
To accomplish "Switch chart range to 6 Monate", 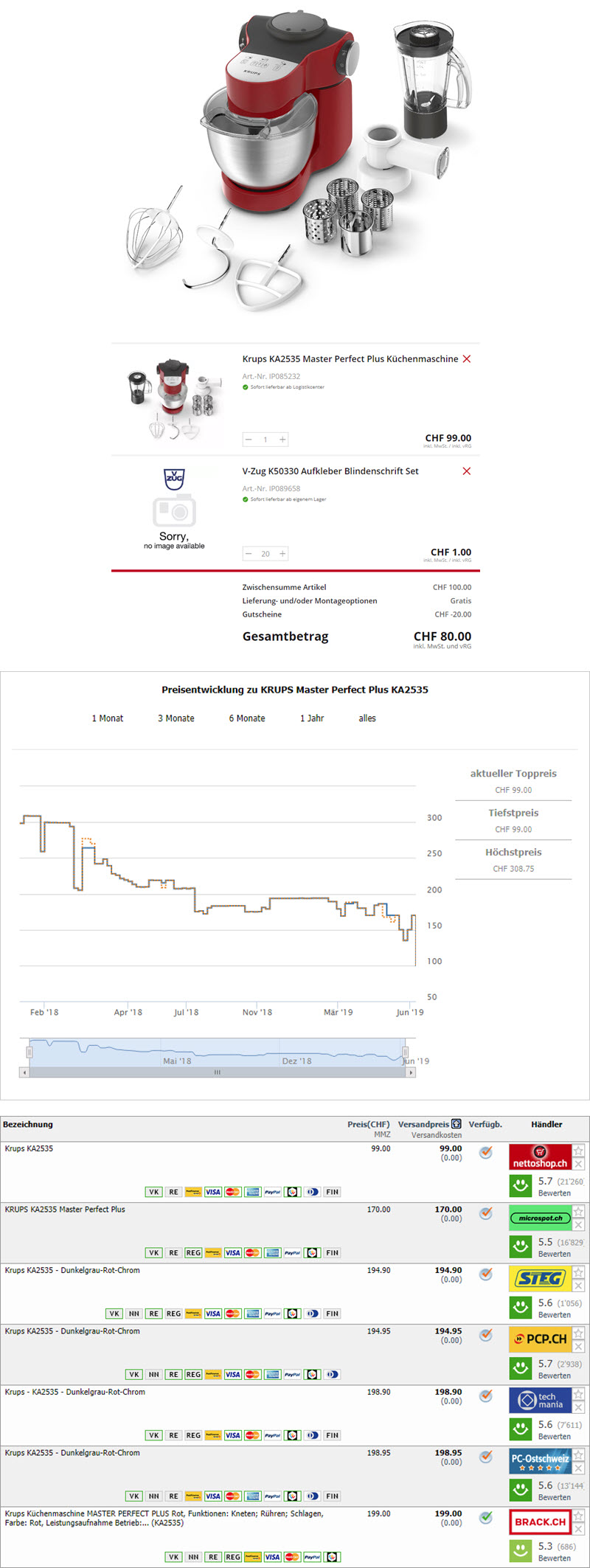I will point(247,718).
